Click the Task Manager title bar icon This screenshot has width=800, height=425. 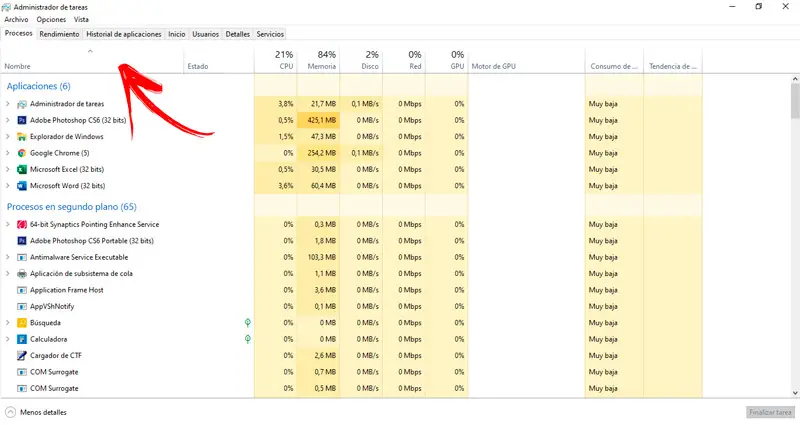(6, 7)
